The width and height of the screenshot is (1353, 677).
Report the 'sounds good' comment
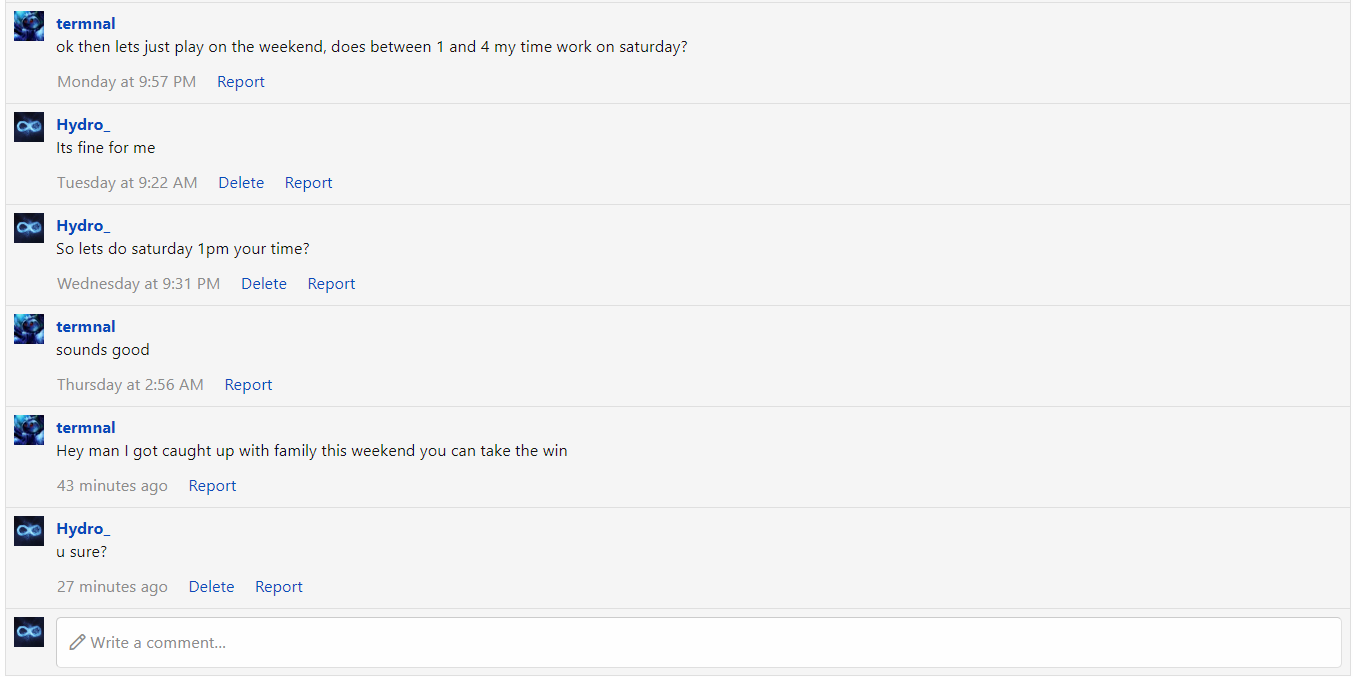[248, 385]
